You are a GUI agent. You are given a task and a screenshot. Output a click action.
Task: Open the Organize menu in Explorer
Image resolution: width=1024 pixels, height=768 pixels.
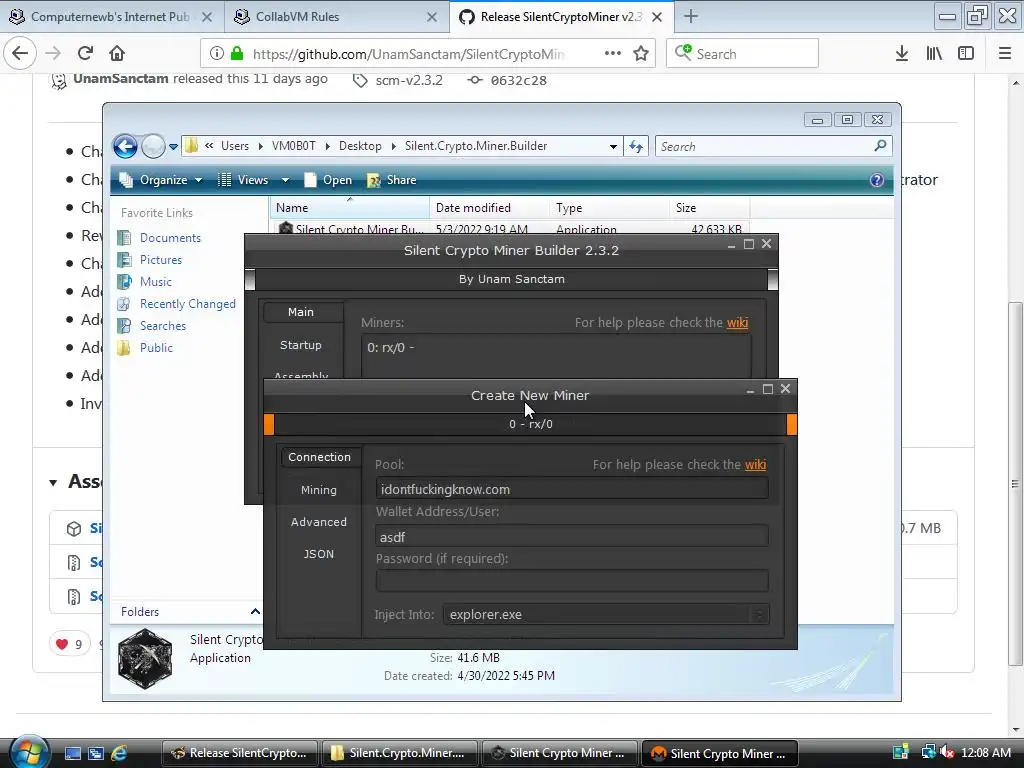point(161,180)
